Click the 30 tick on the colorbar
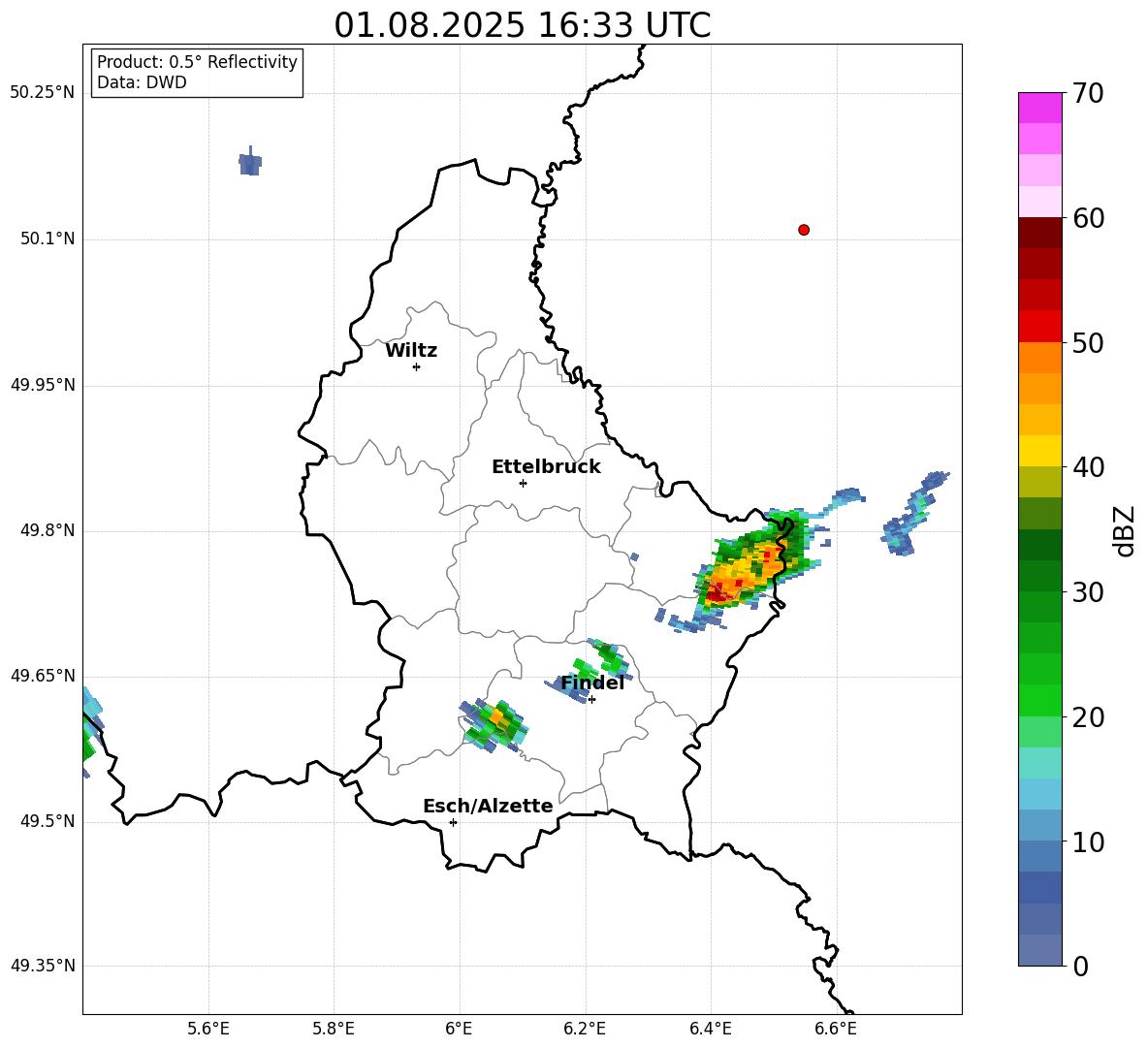The image size is (1148, 1048). [1088, 592]
